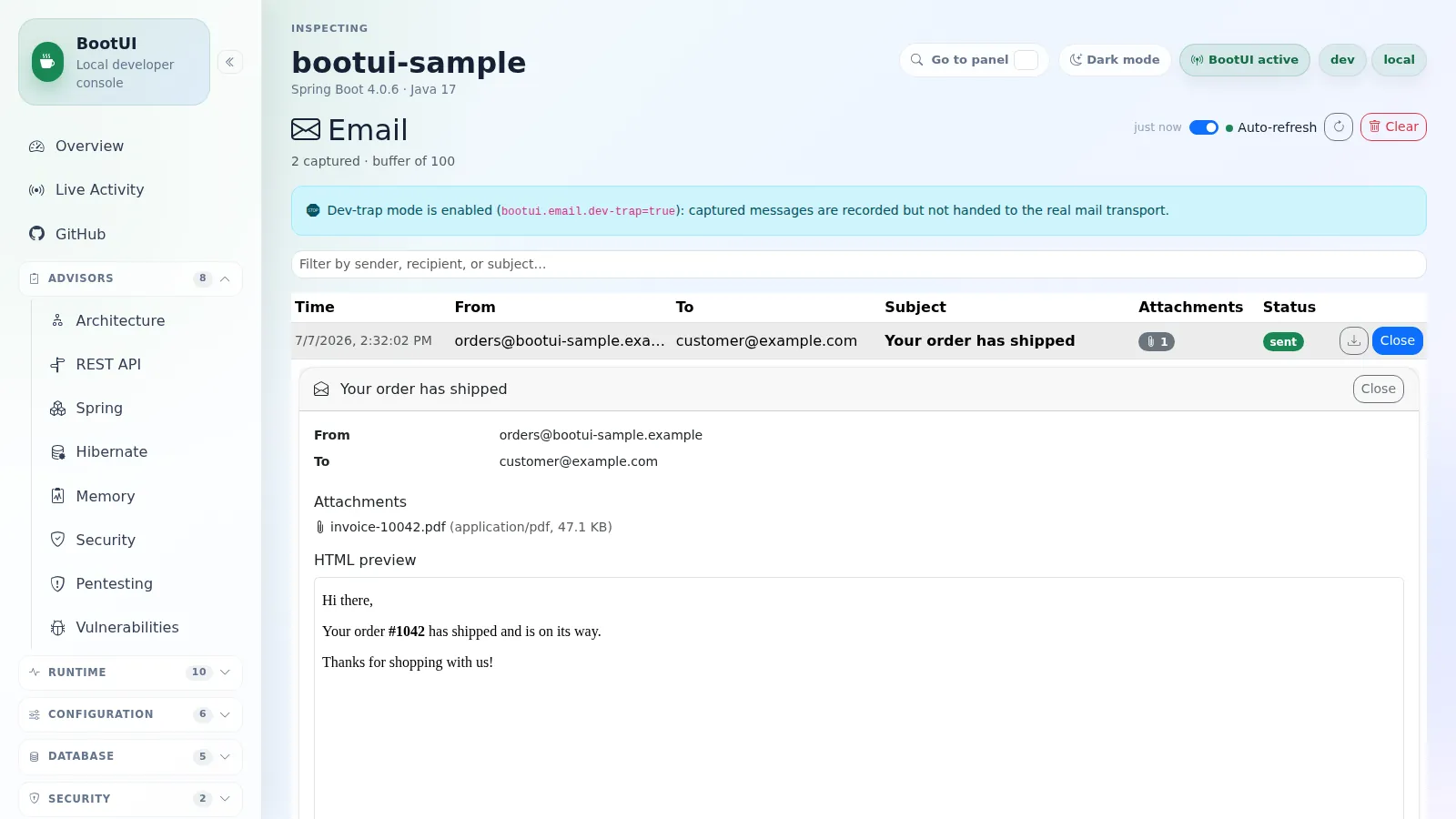Click the dev profile badge
Screen dimensions: 1456x819
click(1342, 60)
